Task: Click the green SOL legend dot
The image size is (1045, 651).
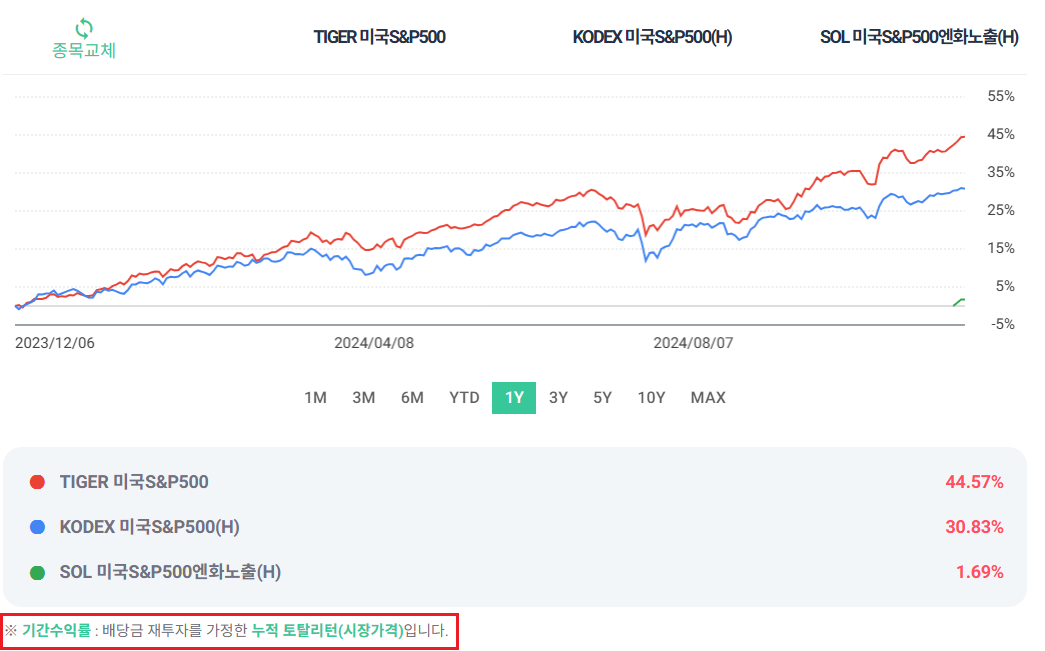Action: coord(37,572)
